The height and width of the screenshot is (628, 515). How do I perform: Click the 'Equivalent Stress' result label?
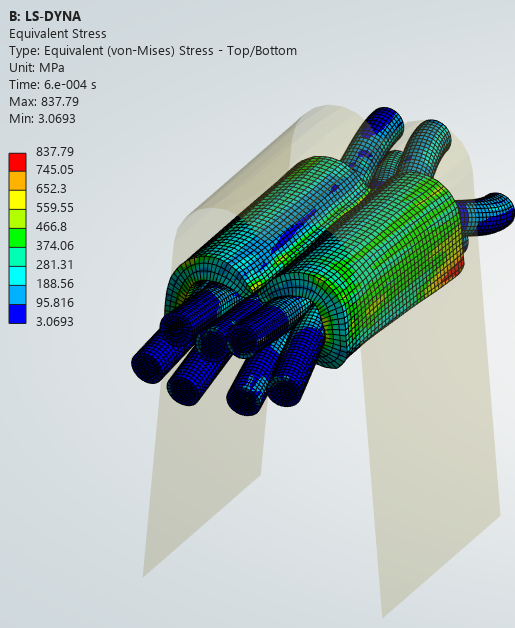[58, 34]
